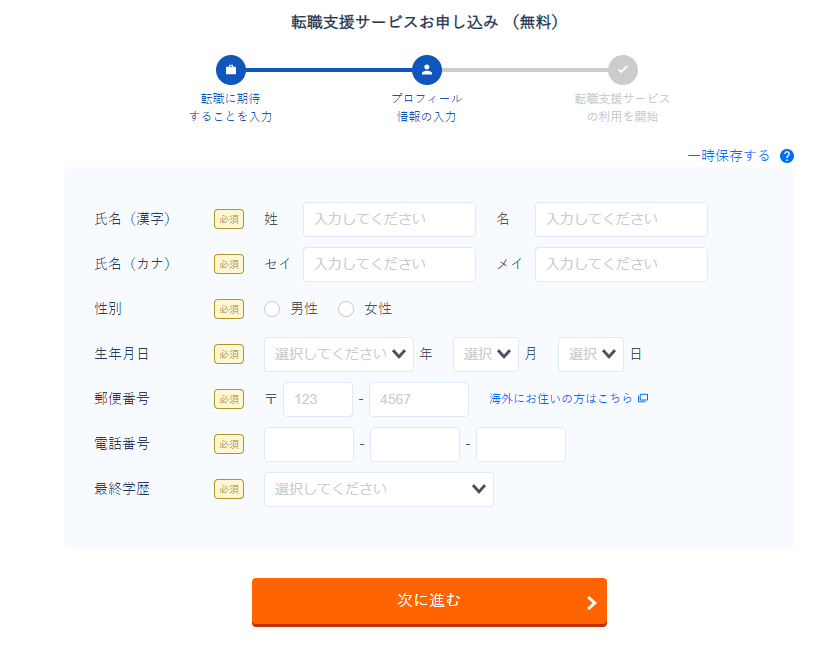Click the first postal code field showing 123
Viewport: 835px width, 652px height.
pos(317,398)
